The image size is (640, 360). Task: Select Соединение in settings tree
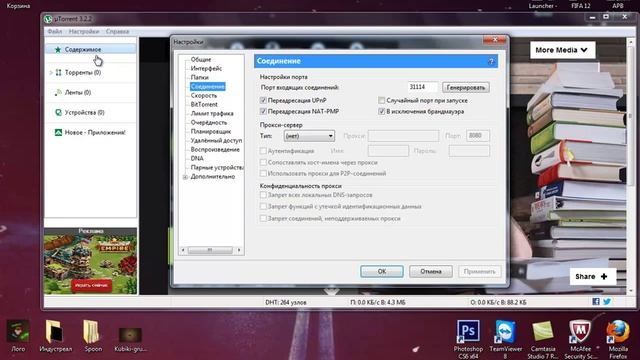(x=207, y=87)
